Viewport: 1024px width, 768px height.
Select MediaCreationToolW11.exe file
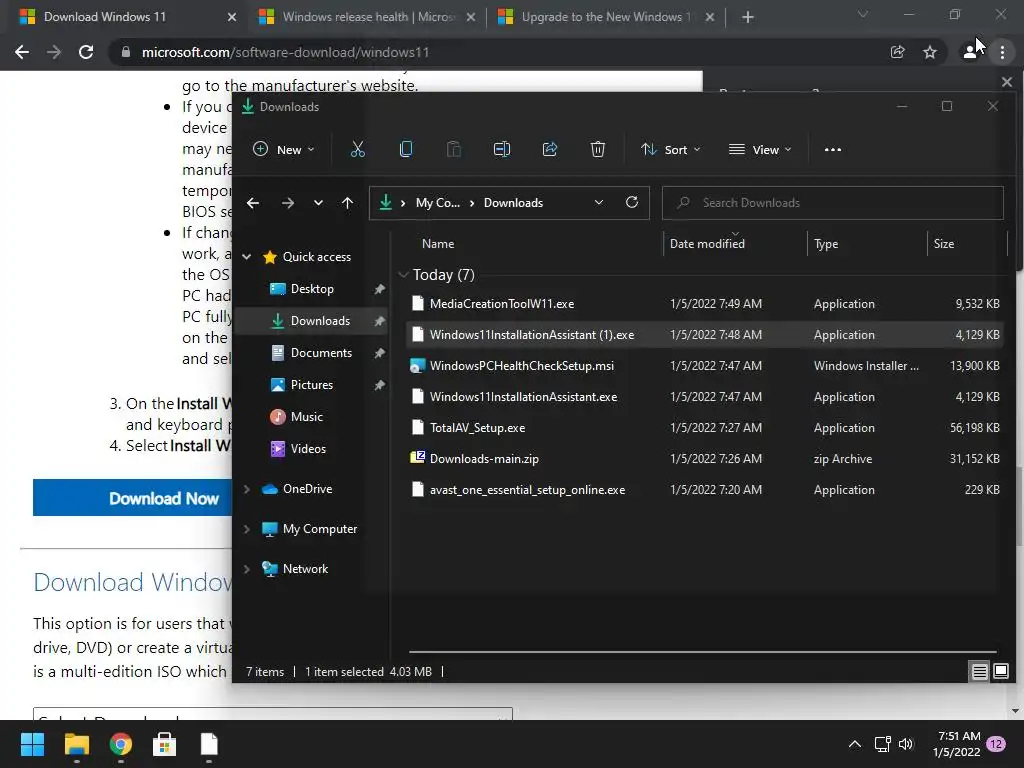(705, 304)
